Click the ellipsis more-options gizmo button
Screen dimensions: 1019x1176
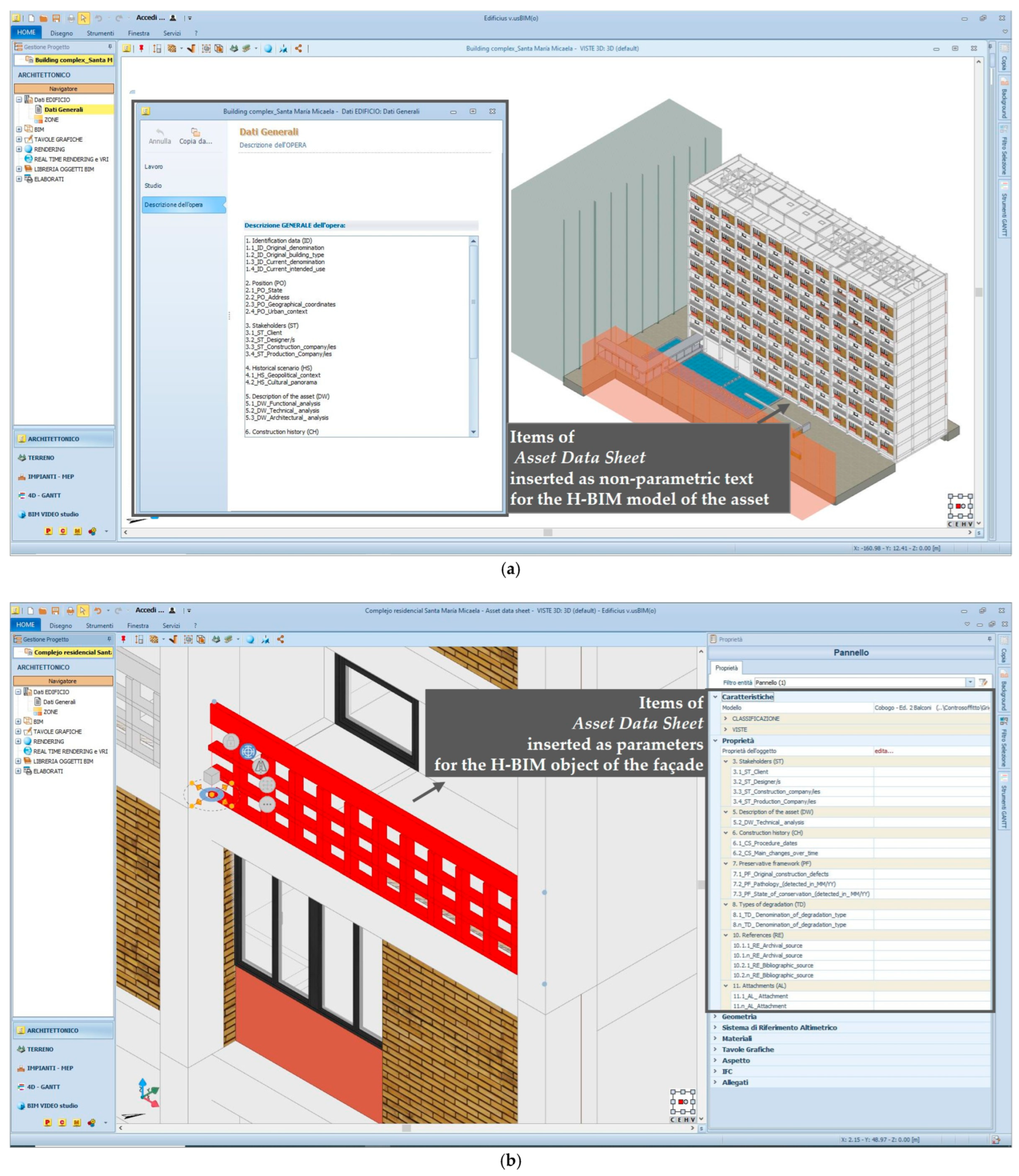[267, 804]
